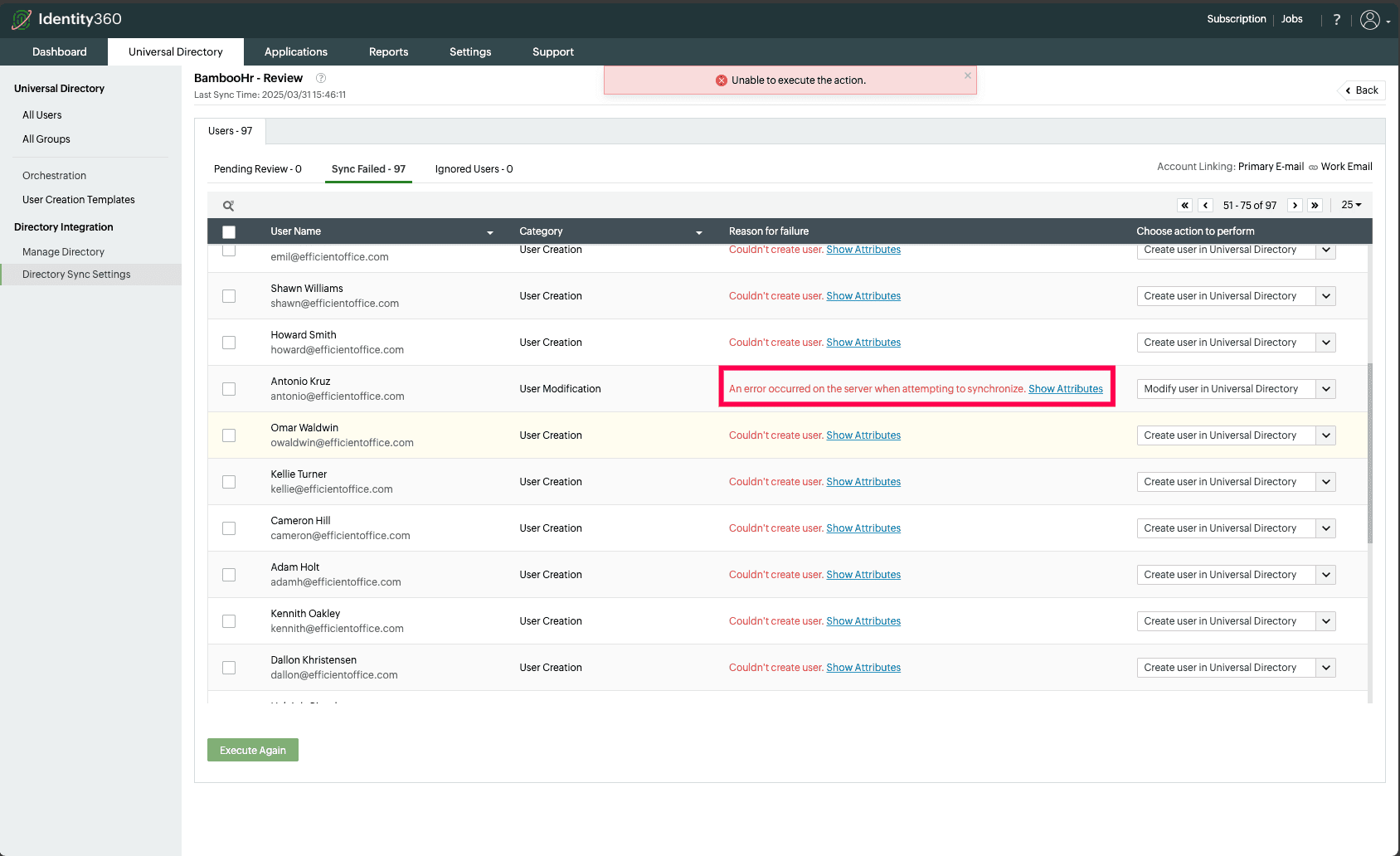Open Directory Sync Settings in sidebar
Image resolution: width=1400 pixels, height=856 pixels.
click(x=91, y=275)
